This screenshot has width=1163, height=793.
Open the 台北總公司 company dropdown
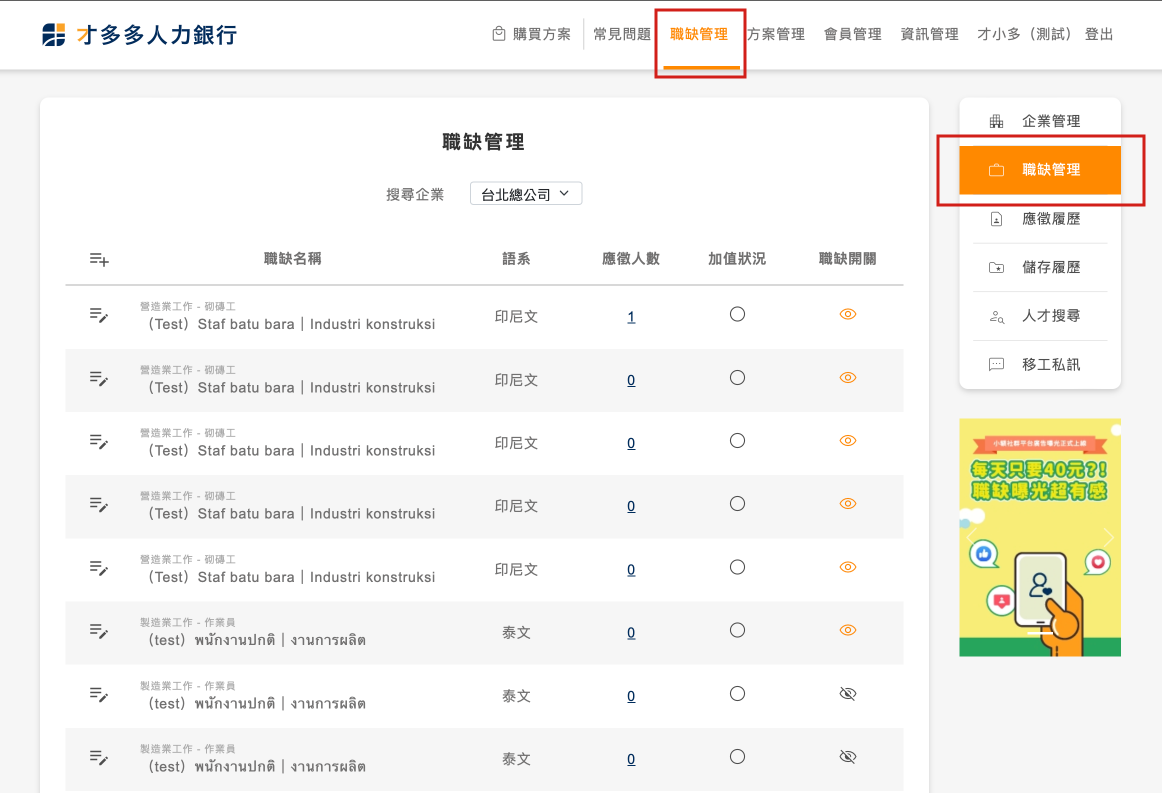[x=526, y=194]
